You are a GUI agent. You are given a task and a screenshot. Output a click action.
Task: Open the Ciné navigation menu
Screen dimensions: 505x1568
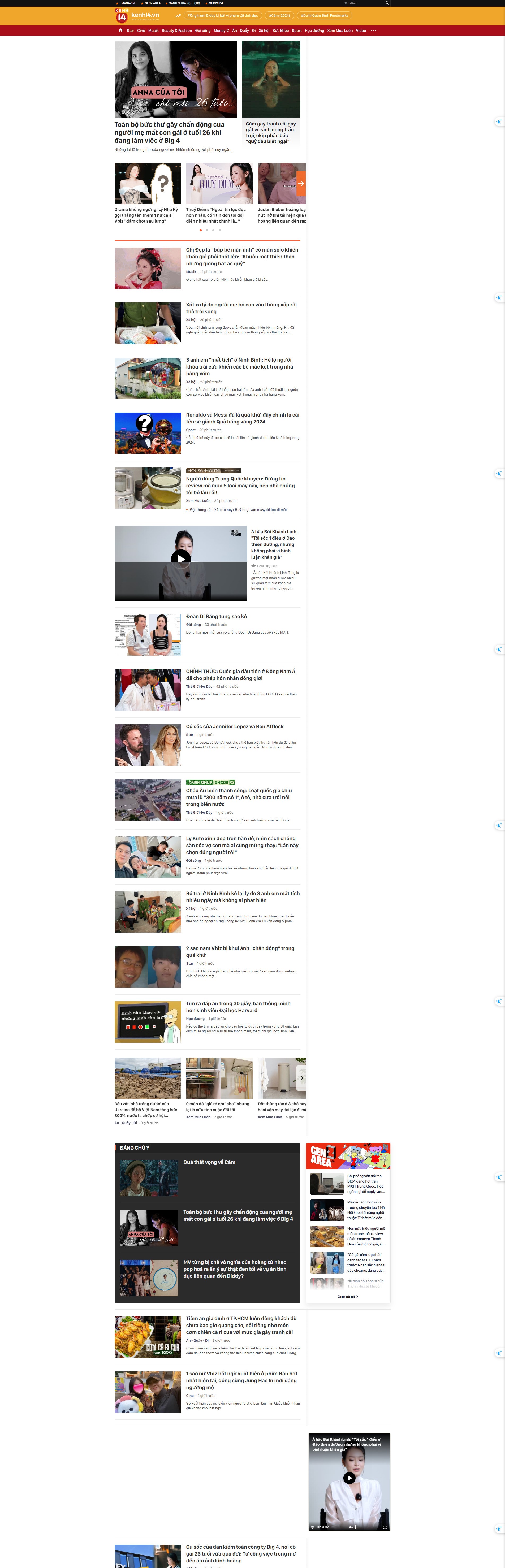pyautogui.click(x=141, y=31)
